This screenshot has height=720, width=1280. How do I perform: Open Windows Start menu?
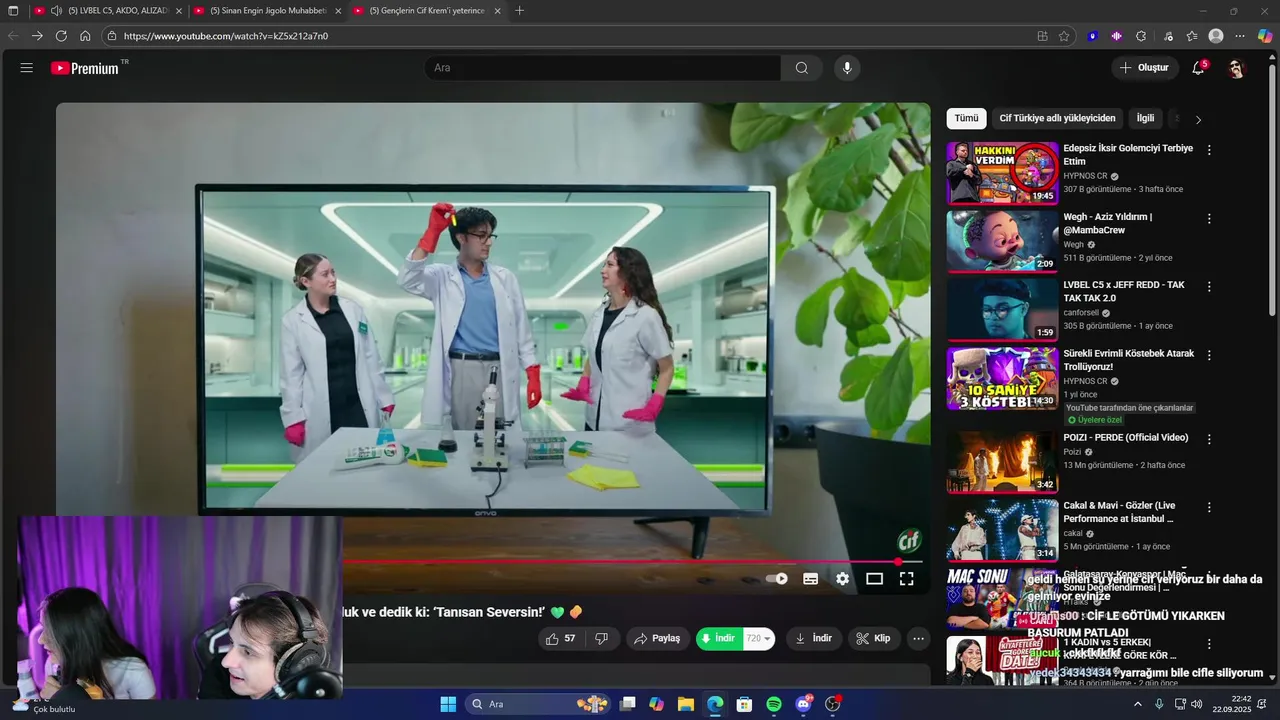[448, 704]
